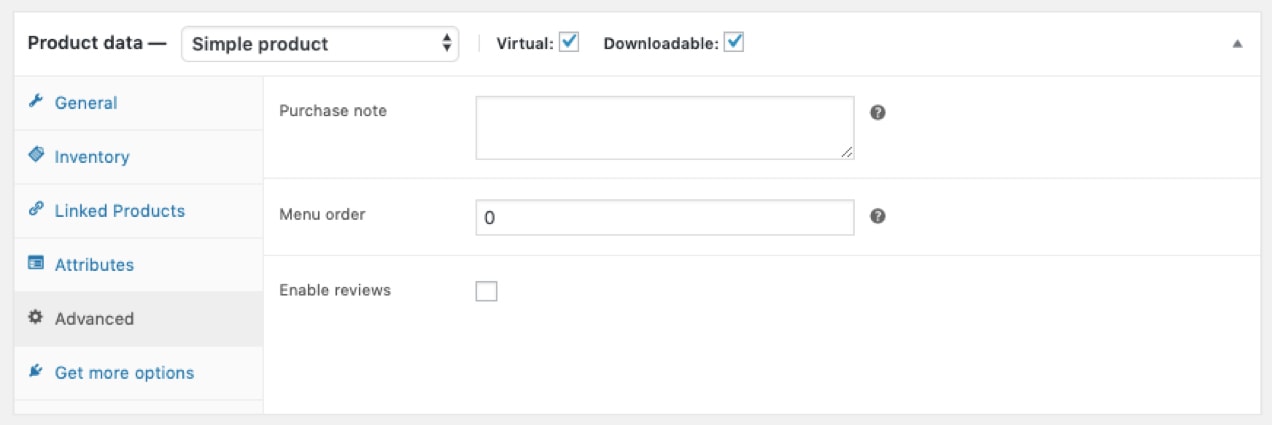Click the Inventory tag icon
This screenshot has height=425, width=1272.
[36, 156]
